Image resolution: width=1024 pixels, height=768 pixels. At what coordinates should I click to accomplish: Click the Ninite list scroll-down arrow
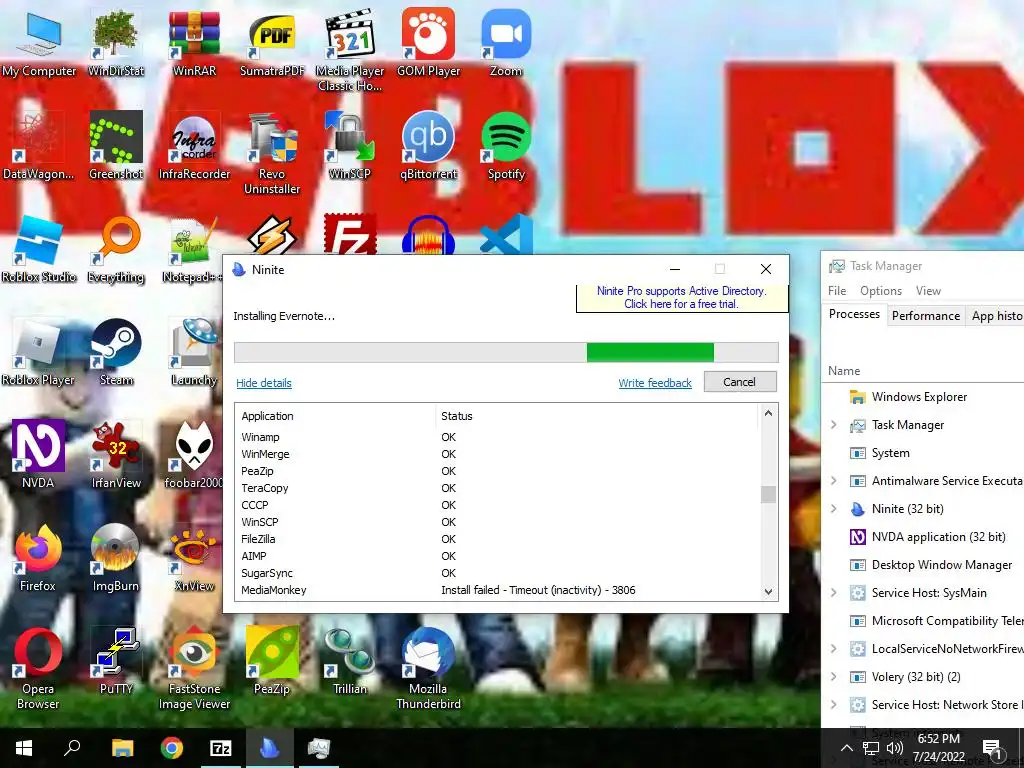pos(769,592)
